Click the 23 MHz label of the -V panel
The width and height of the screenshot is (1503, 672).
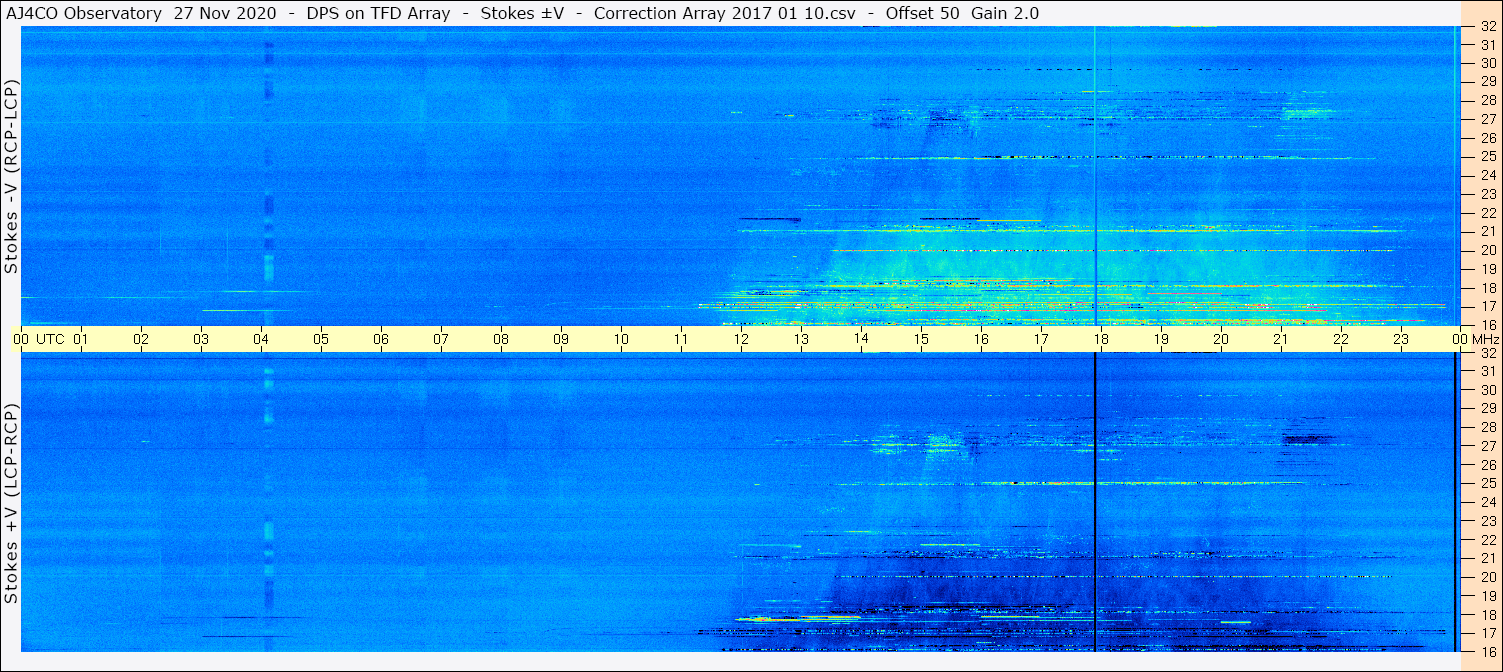[1487, 194]
